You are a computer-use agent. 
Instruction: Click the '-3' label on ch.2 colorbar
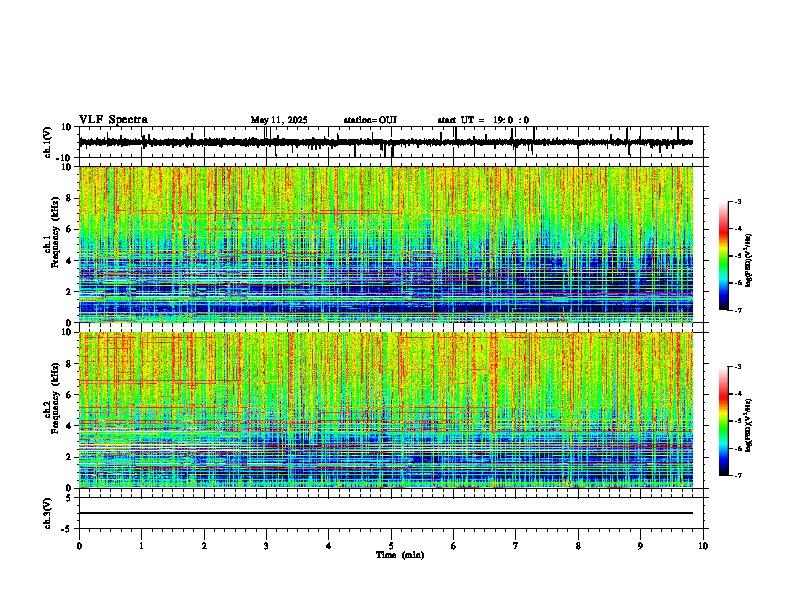pos(738,367)
